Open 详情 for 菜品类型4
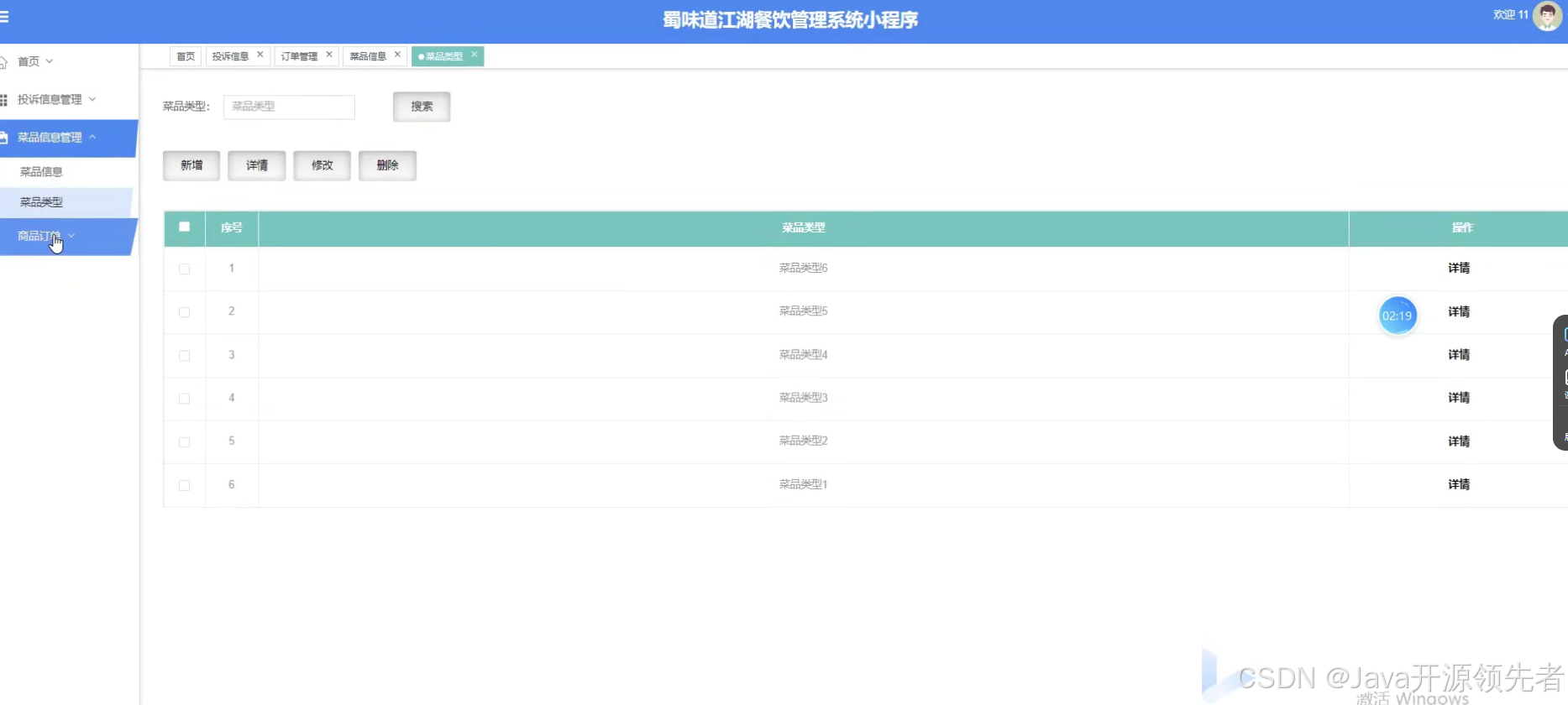Image resolution: width=1568 pixels, height=705 pixels. coord(1459,354)
